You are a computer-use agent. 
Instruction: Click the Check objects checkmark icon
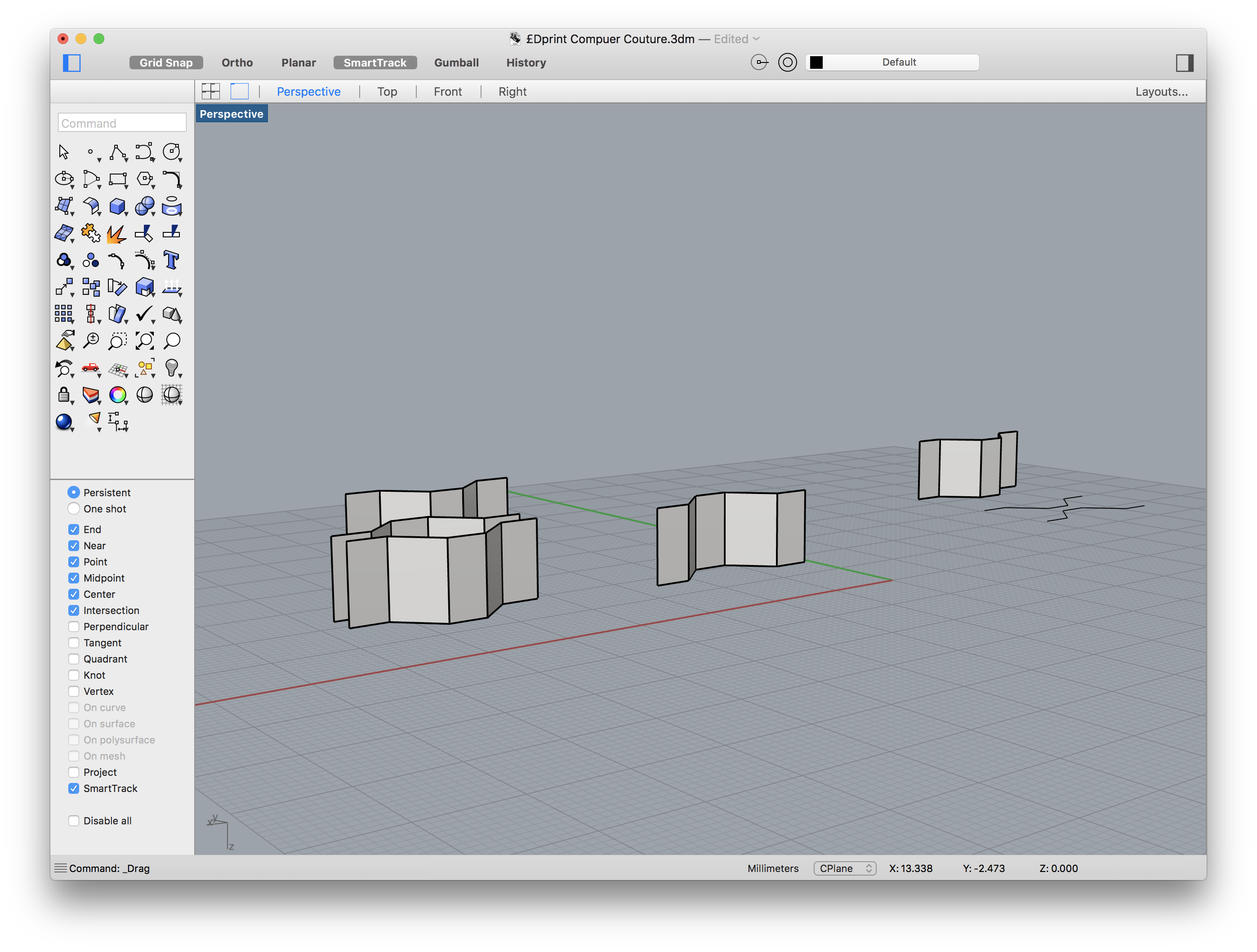point(144,314)
